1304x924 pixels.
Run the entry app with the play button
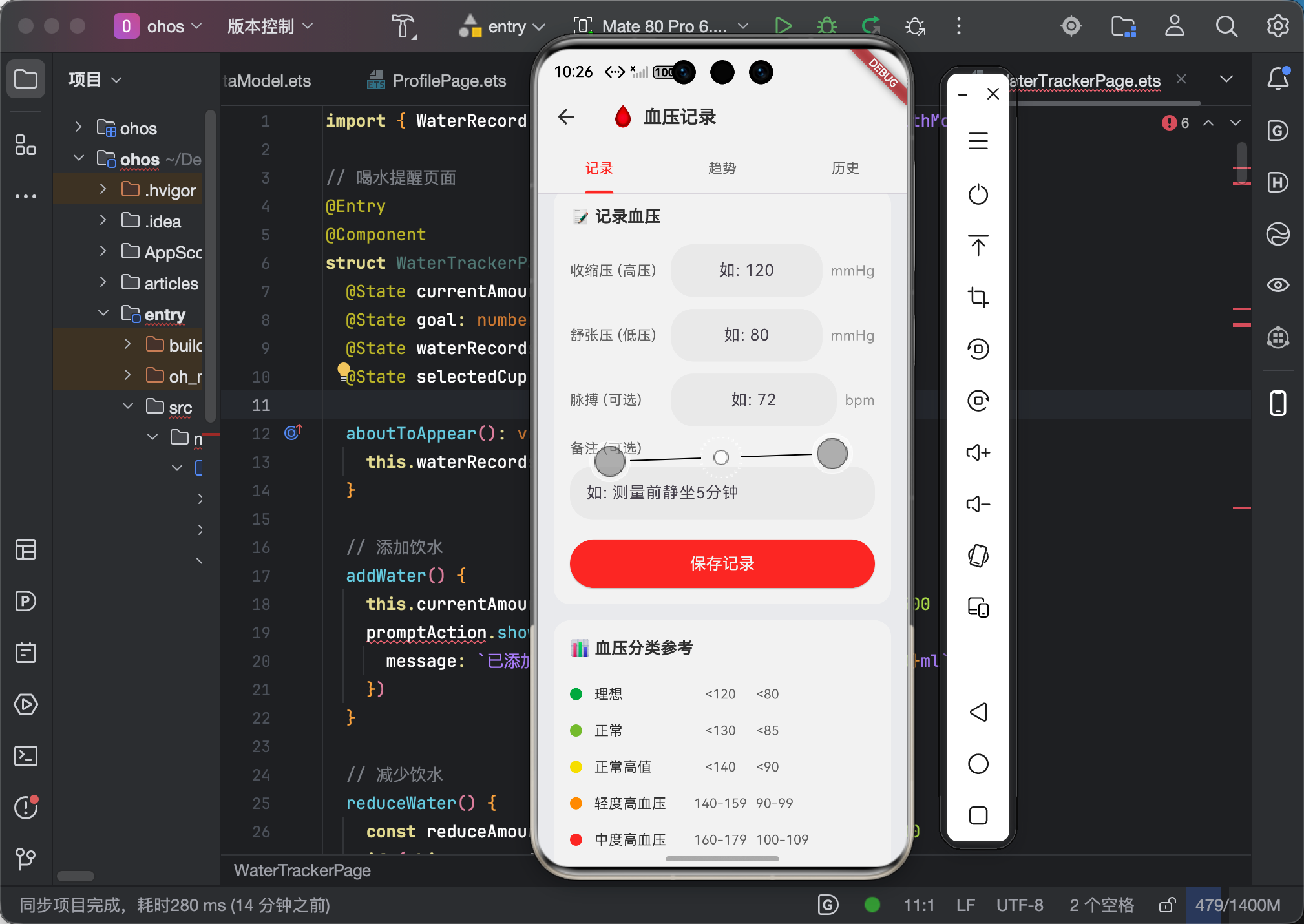(x=783, y=26)
